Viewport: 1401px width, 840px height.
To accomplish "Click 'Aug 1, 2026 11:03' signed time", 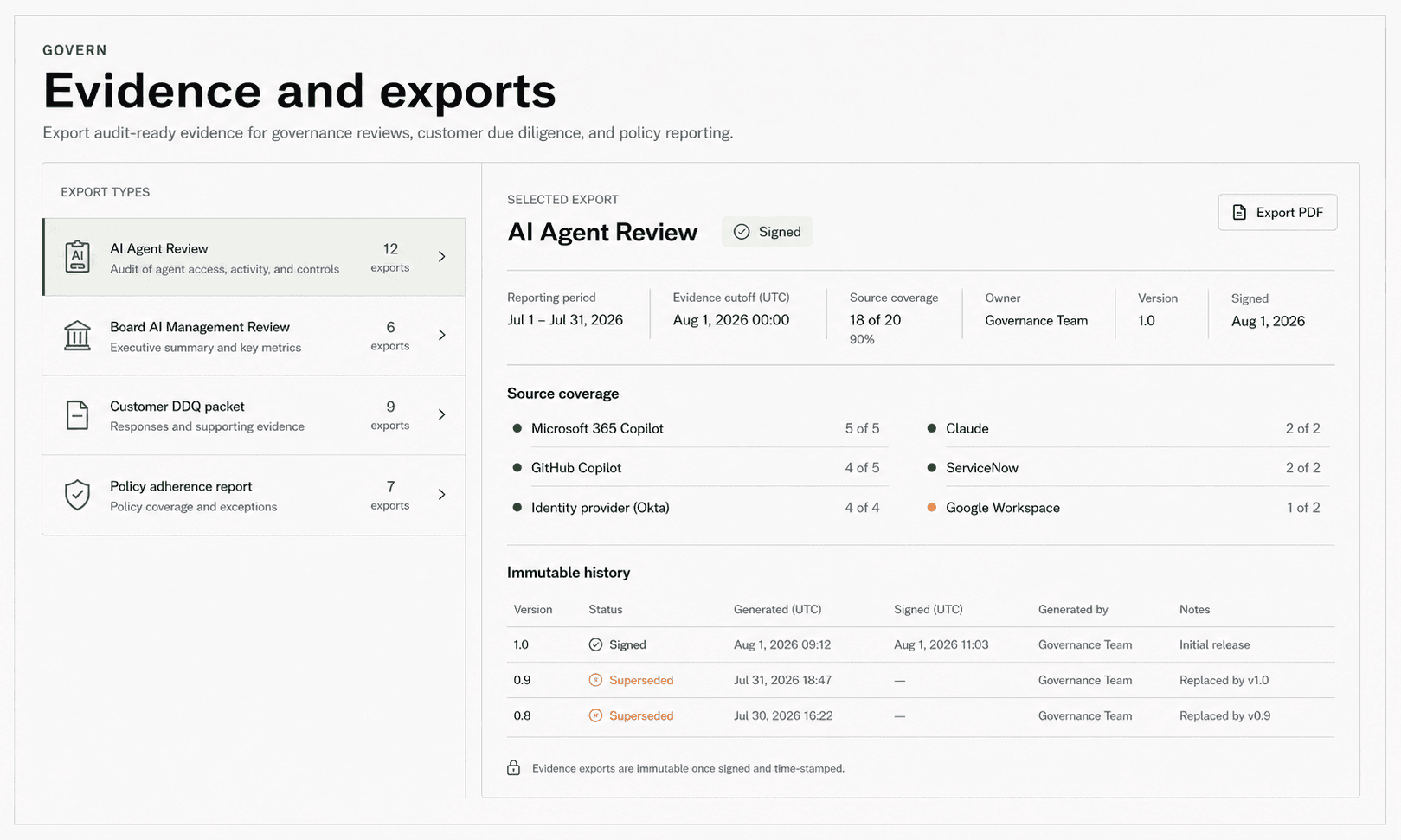I will (x=941, y=644).
